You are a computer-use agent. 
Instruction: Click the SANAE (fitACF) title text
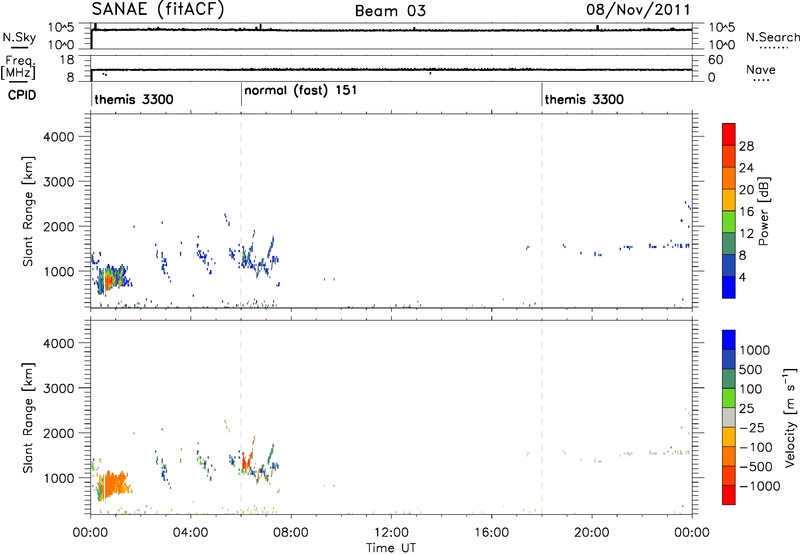158,10
